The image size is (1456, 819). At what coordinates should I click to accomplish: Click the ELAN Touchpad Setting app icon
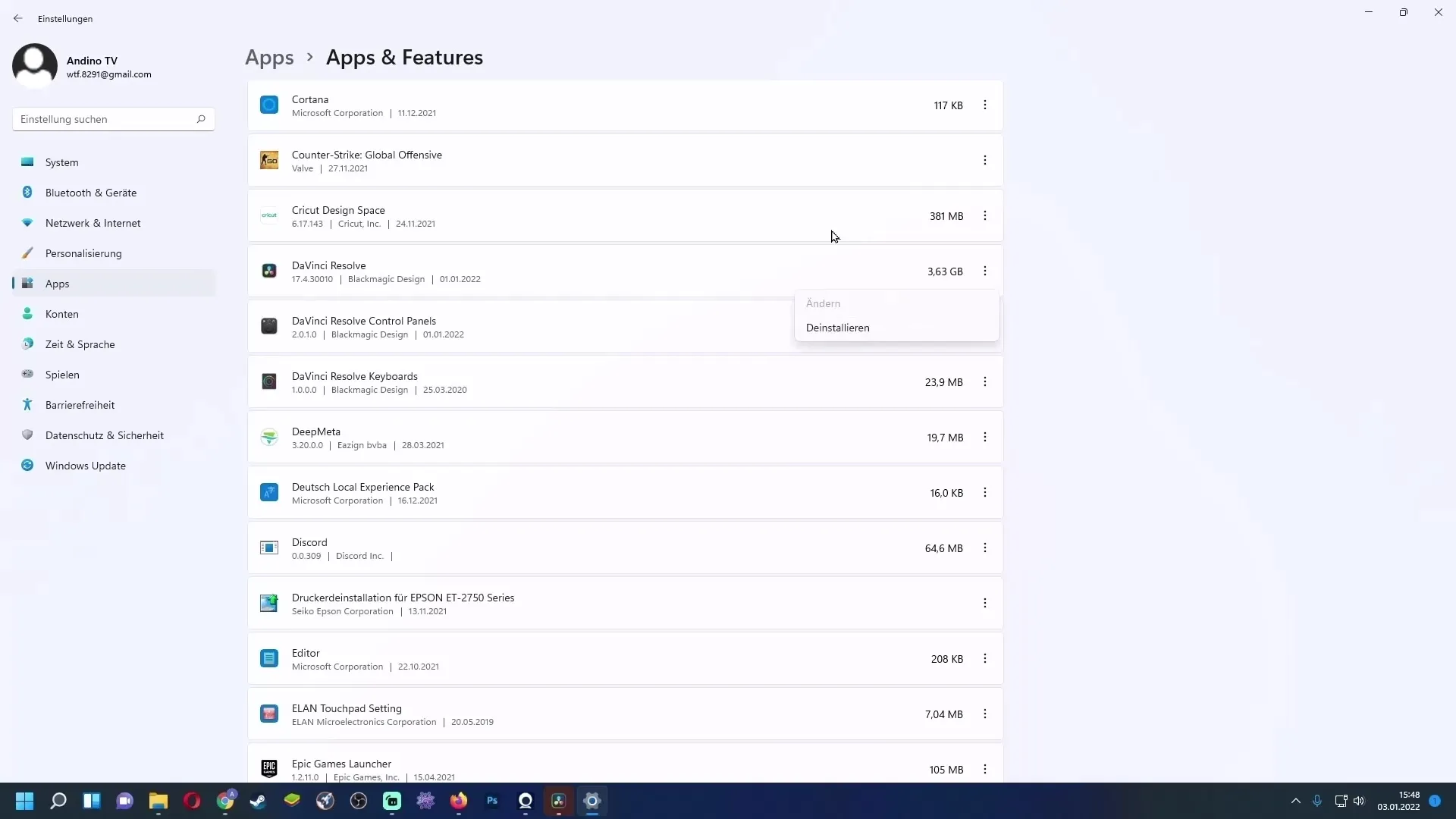point(269,714)
